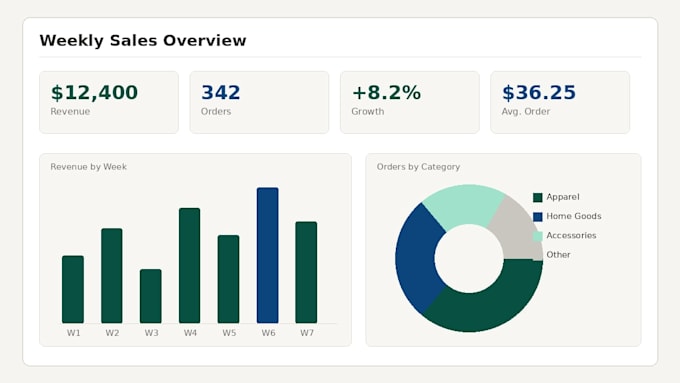The image size is (680, 383).
Task: Click the Apparel legend label
Action: (x=562, y=197)
